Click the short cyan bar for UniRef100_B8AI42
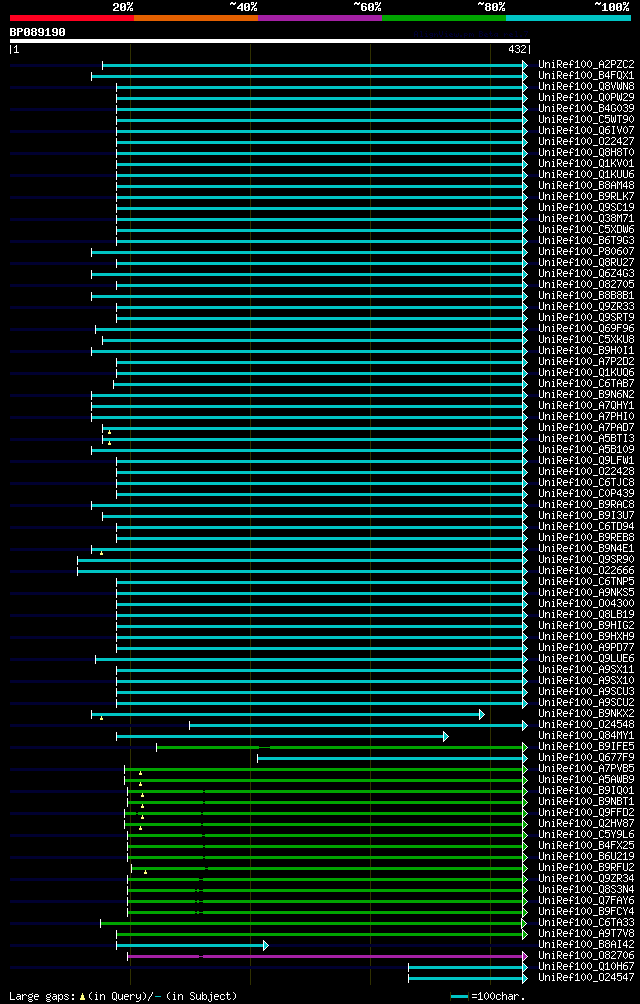 point(192,946)
